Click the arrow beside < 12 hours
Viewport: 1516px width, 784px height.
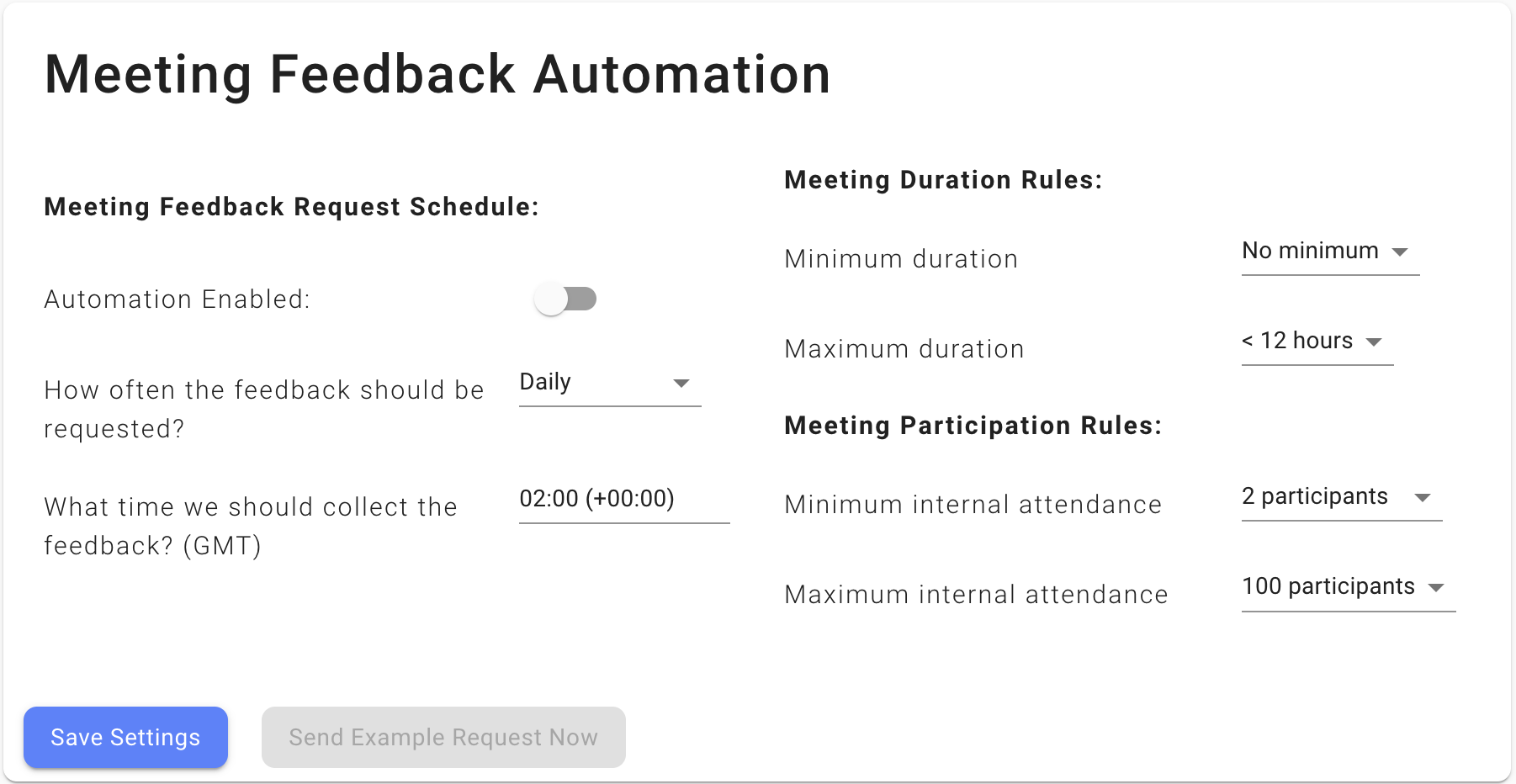point(1374,342)
